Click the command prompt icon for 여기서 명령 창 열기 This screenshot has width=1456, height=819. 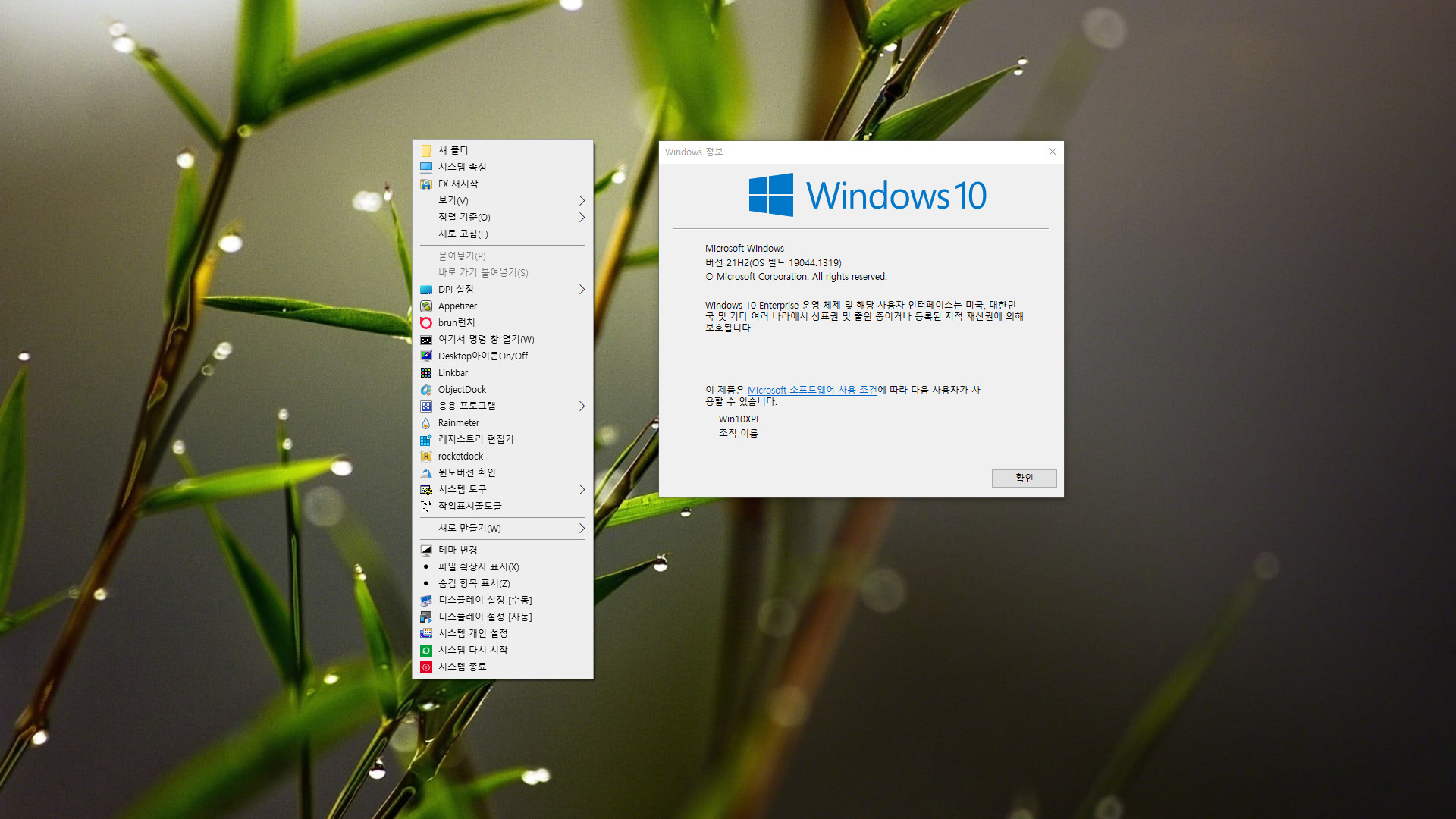[x=426, y=340]
